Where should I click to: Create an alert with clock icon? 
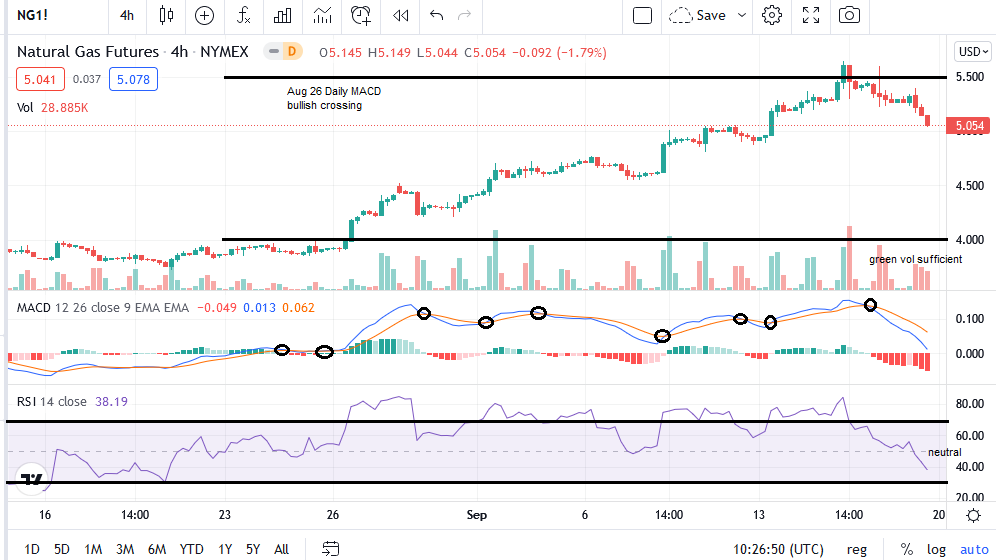point(361,15)
